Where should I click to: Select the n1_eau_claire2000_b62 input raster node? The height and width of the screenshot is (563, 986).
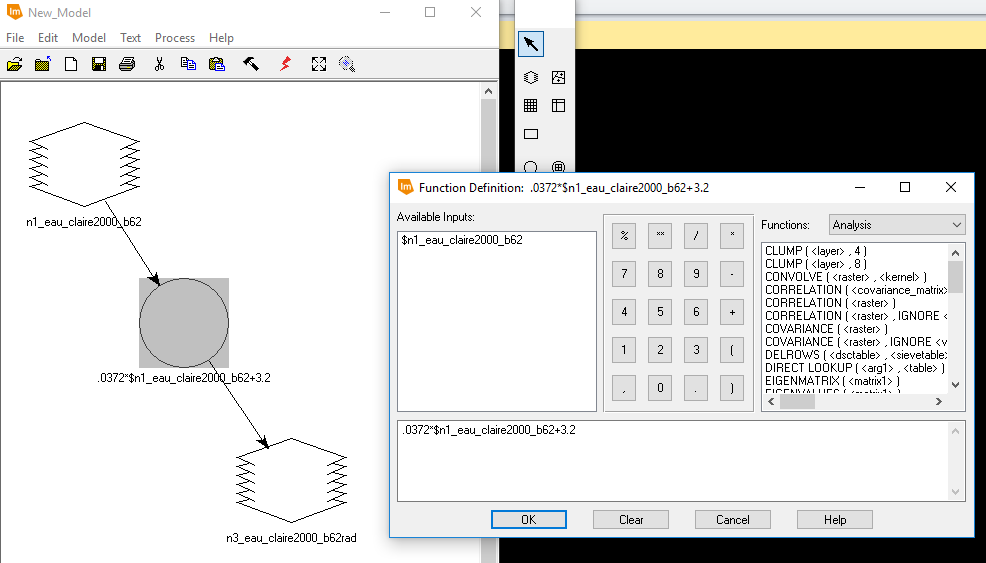(x=84, y=164)
